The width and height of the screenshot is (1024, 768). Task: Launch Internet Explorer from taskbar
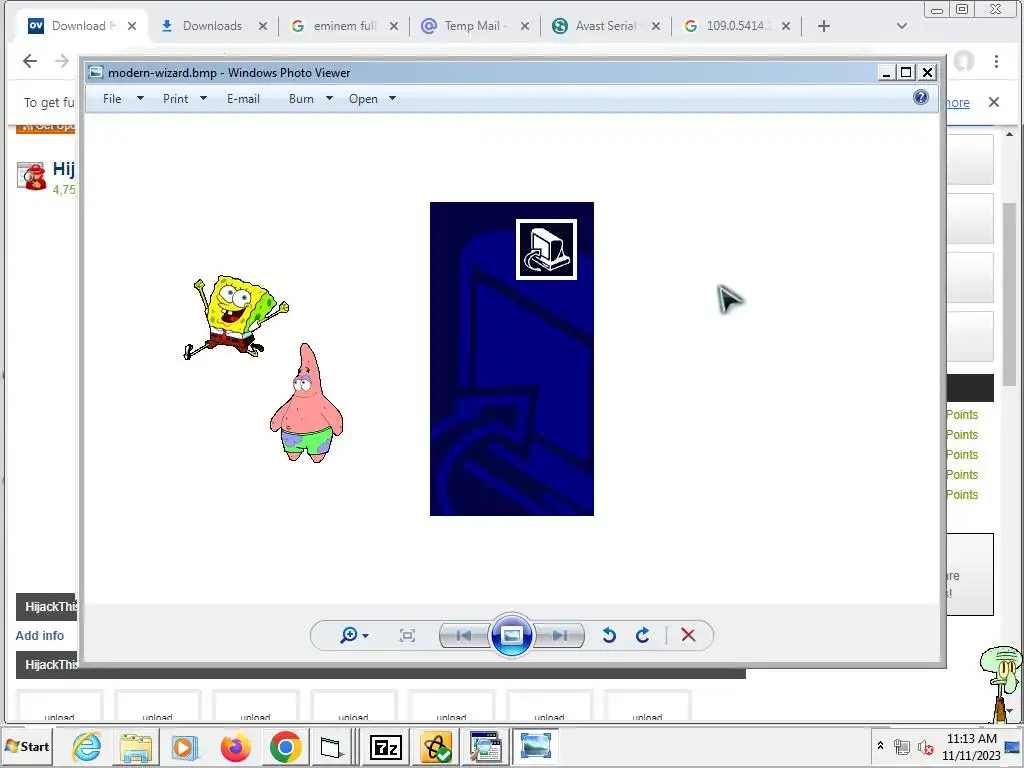87,746
